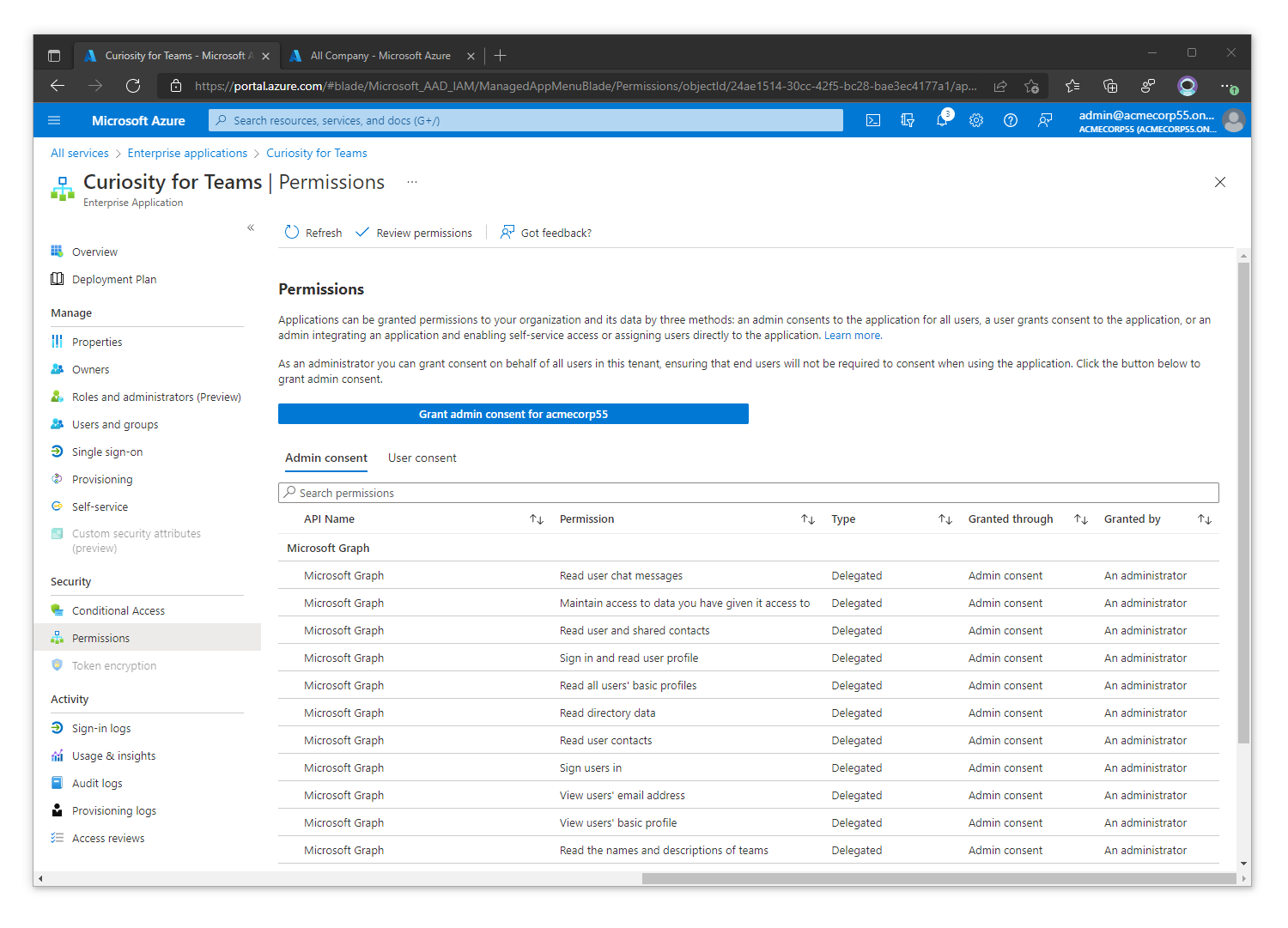
Task: Close the Permissions blade with X
Action: click(1220, 182)
